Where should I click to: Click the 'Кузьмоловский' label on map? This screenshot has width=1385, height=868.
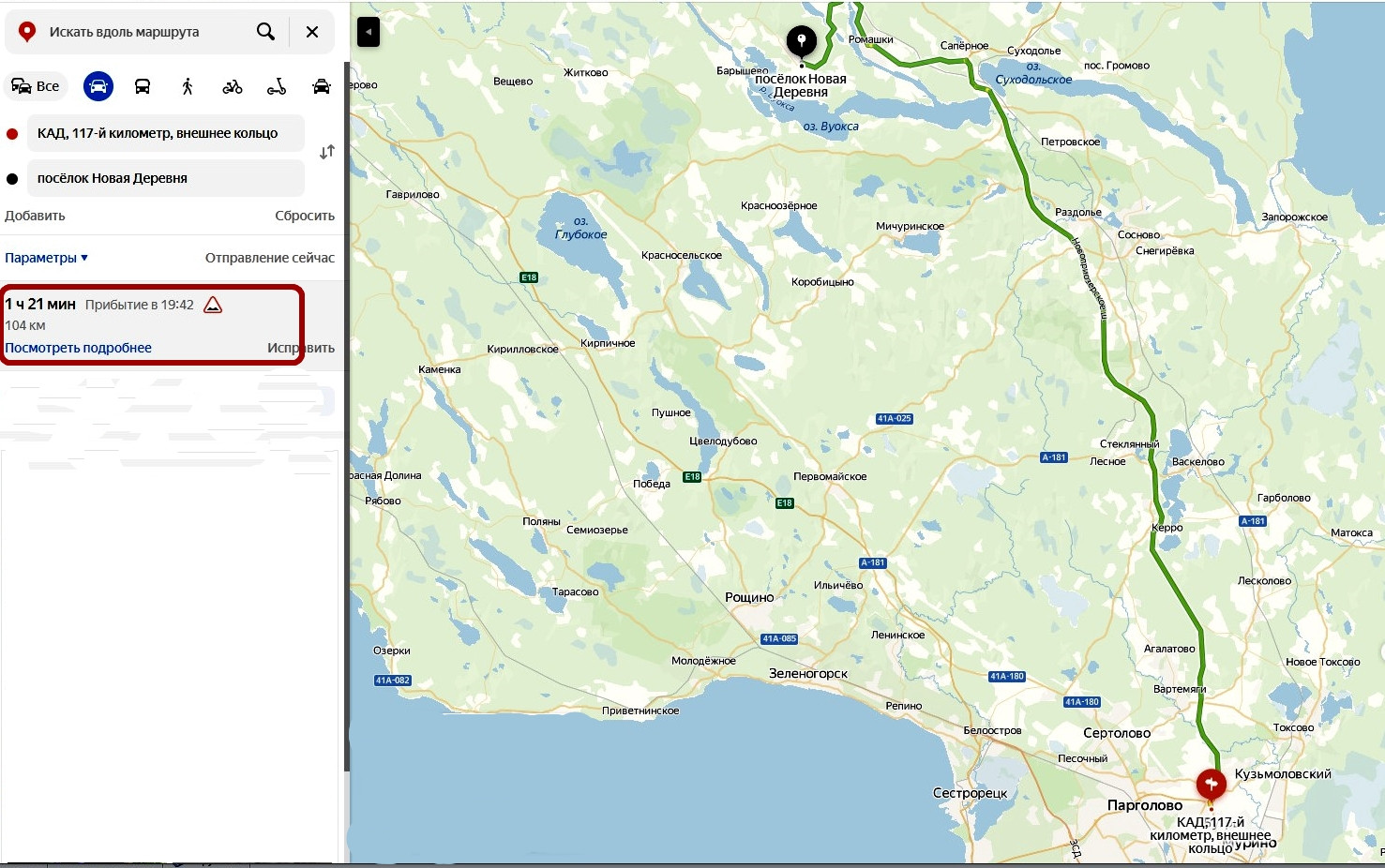point(1283,773)
